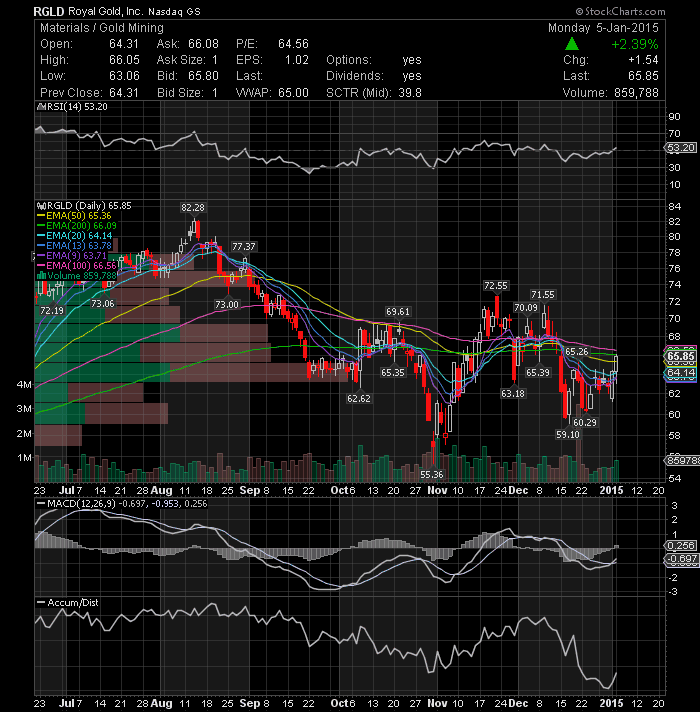
Task: Click the 4M volume axis label
Action: [x=24, y=385]
